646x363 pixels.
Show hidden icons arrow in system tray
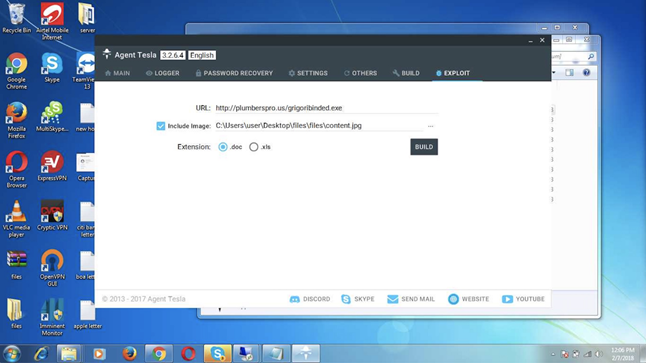click(553, 354)
